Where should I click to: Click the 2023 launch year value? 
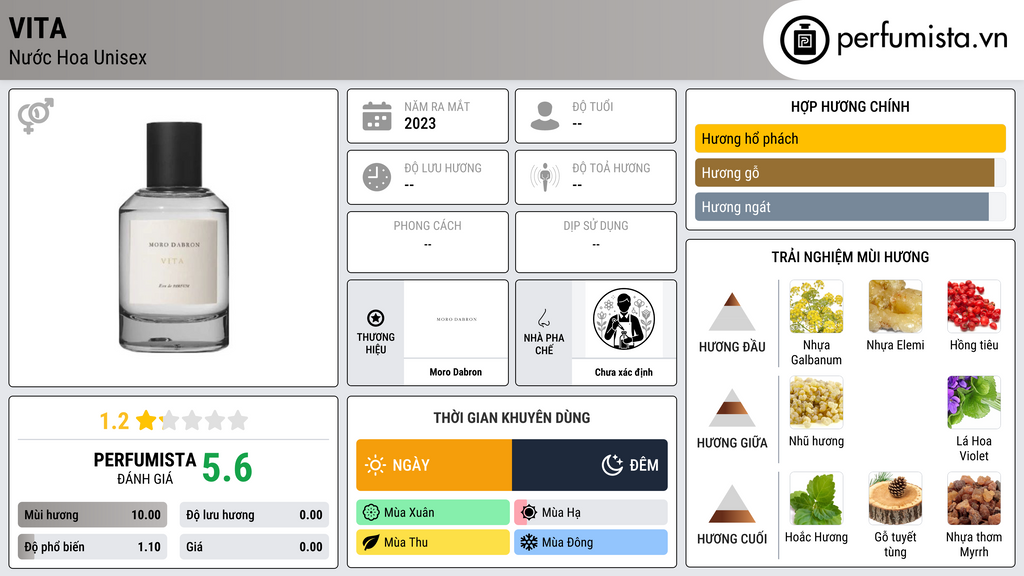pyautogui.click(x=420, y=123)
